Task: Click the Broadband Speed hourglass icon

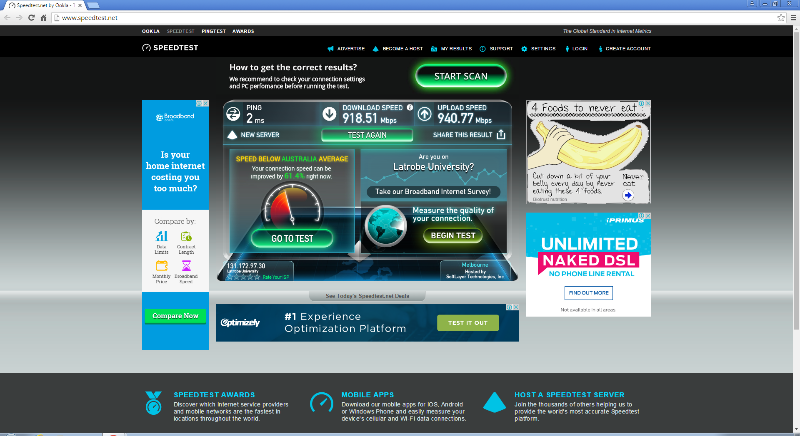Action: pyautogui.click(x=186, y=266)
